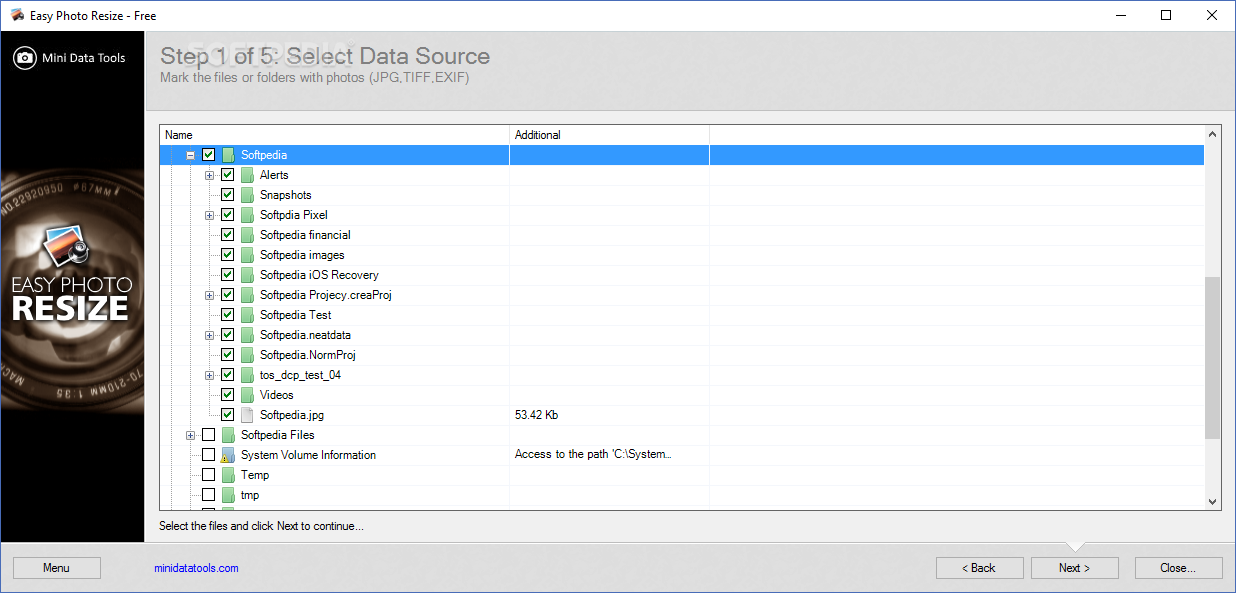Click the Softpedia.NormProj folder icon
1236x593 pixels.
point(247,355)
